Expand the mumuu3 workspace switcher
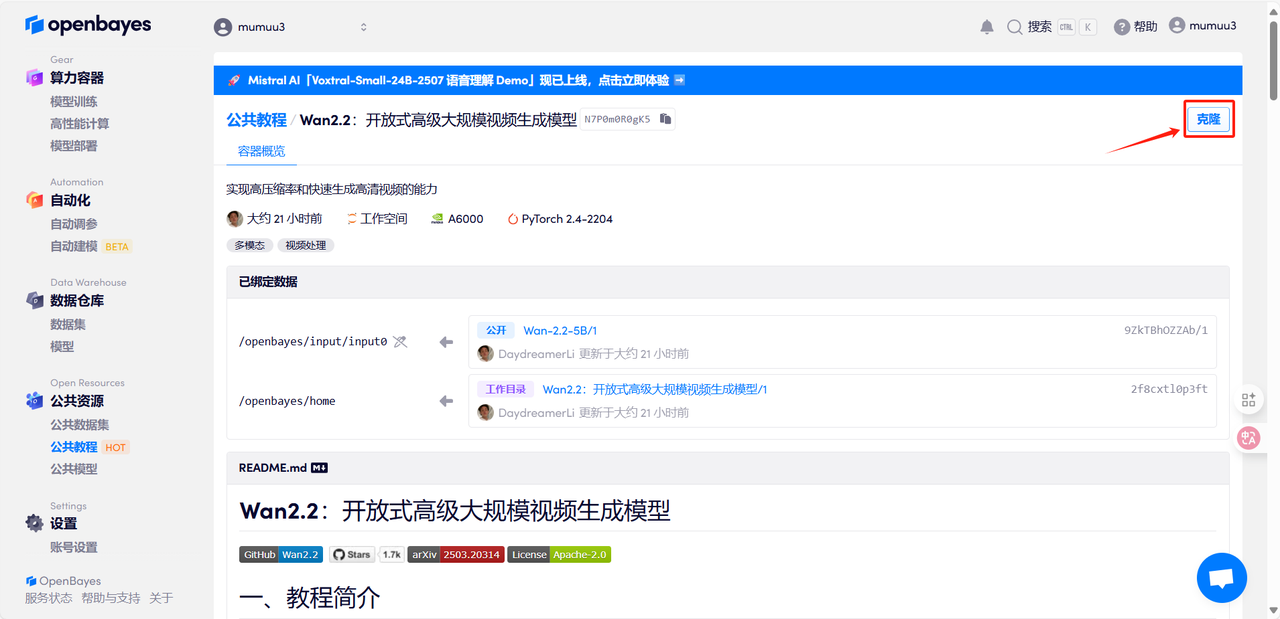Screen dimensions: 1280x619 tap(290, 27)
